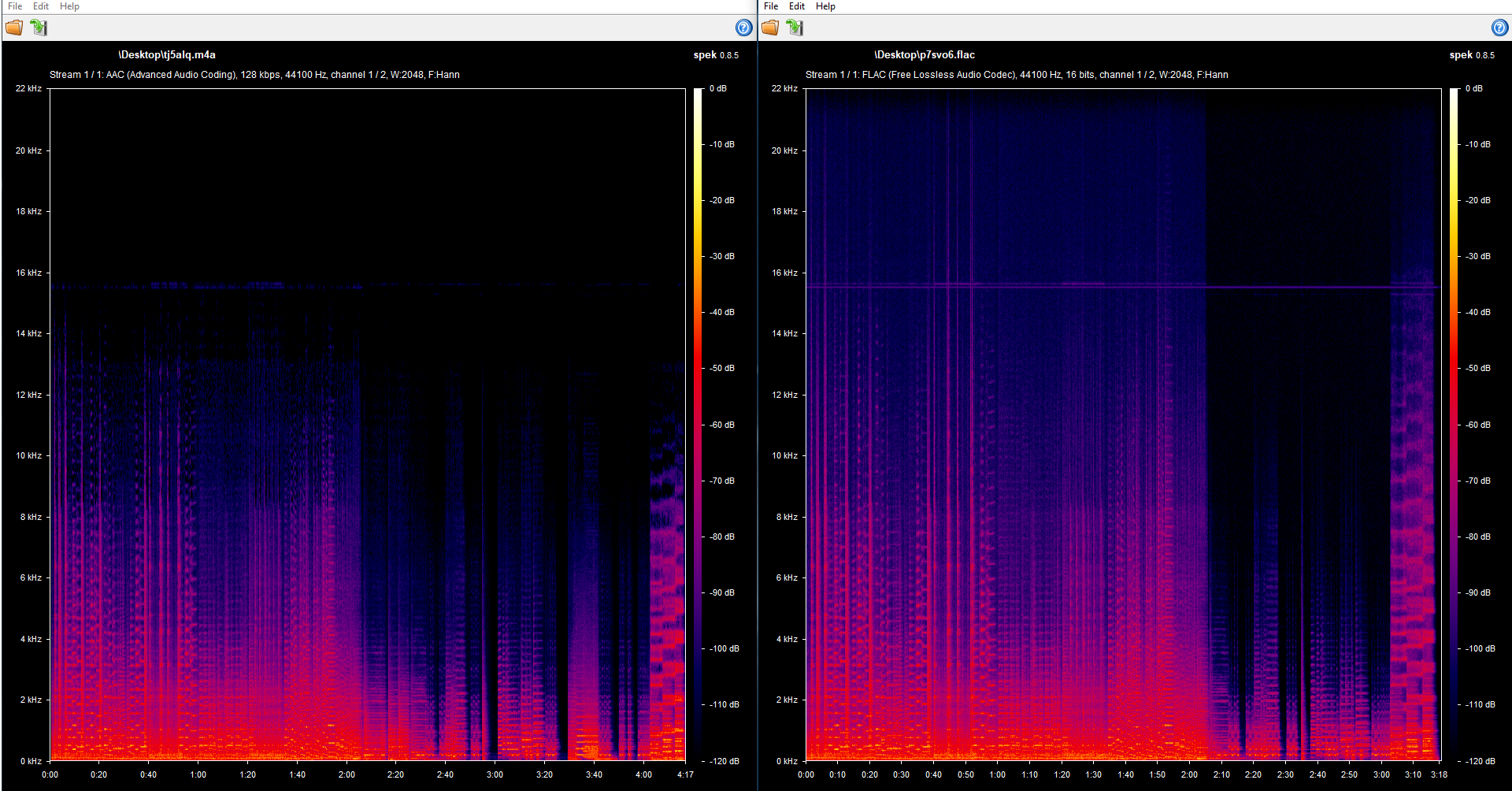The image size is (1512, 791).
Task: Click the file path \Desktop\tj5alq.m4a title
Action: pyautogui.click(x=167, y=55)
